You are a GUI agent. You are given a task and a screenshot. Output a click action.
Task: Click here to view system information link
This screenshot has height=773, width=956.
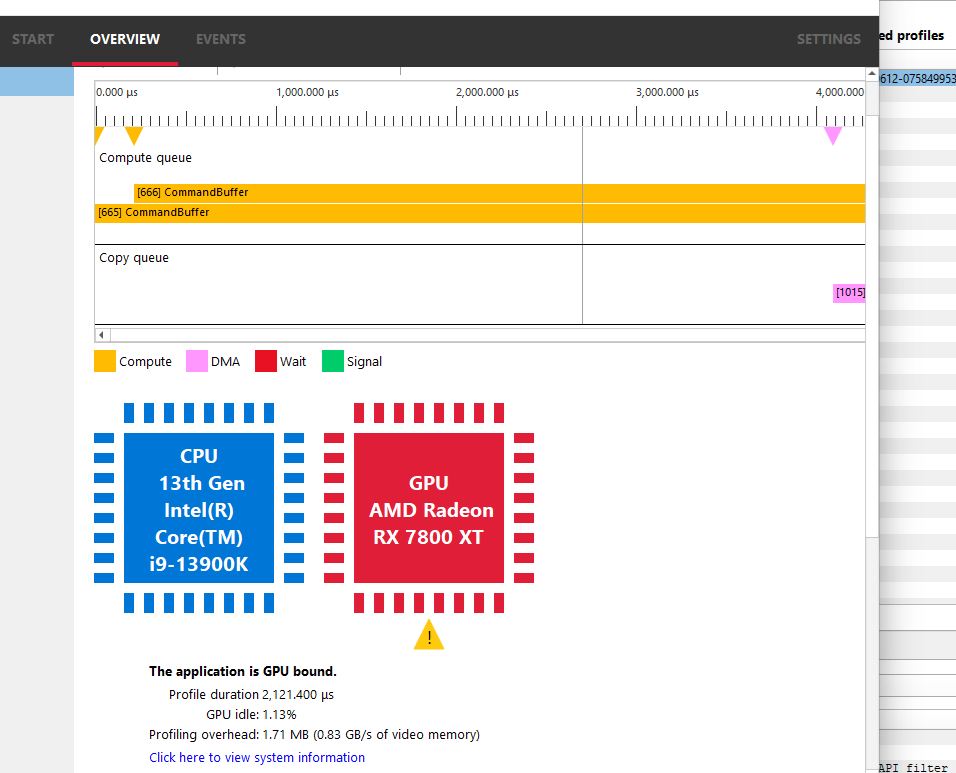tap(257, 758)
